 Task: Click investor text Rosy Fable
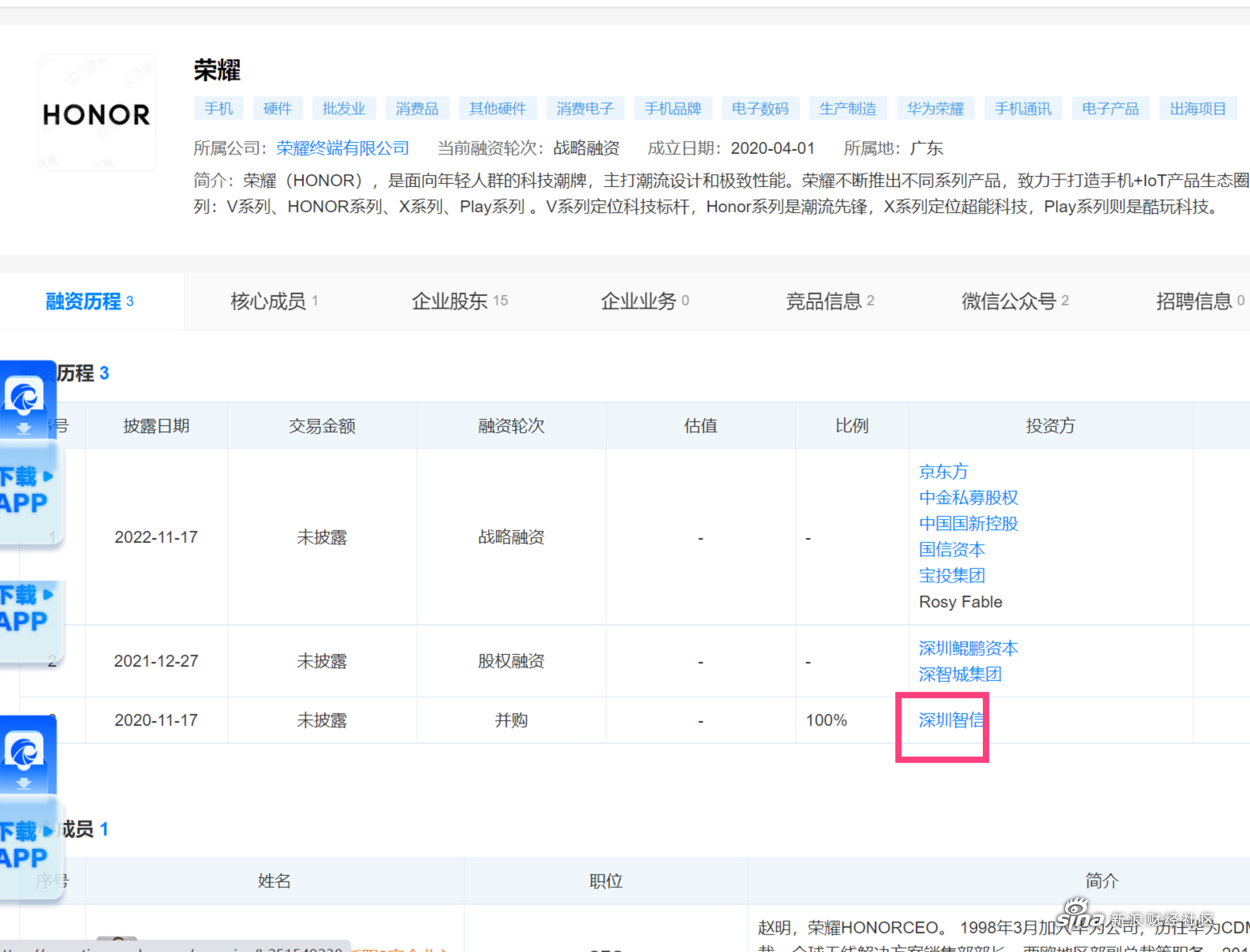pyautogui.click(x=960, y=602)
